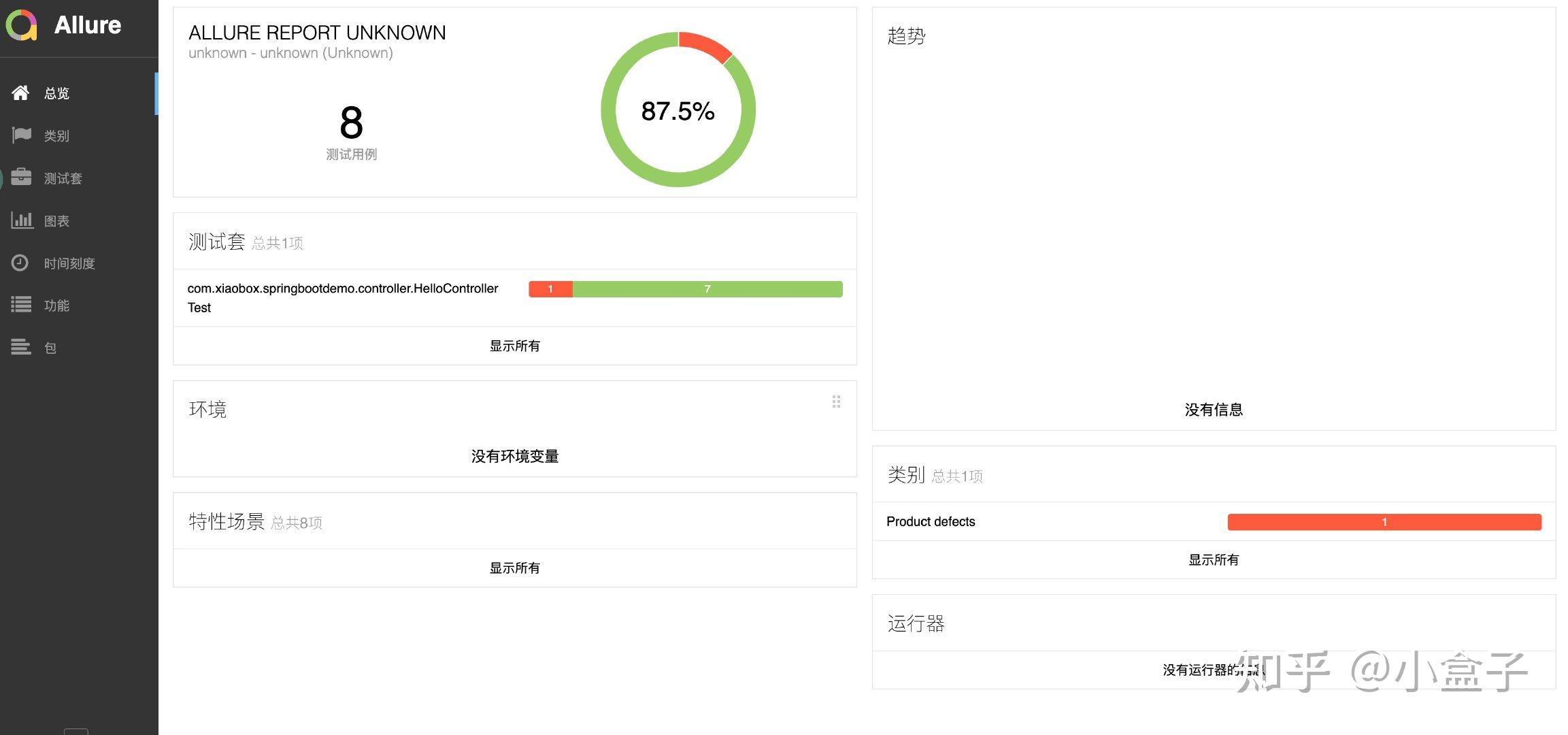Click the clock icon for 时间刻度
Screen dimensions: 1568x735
pos(20,263)
